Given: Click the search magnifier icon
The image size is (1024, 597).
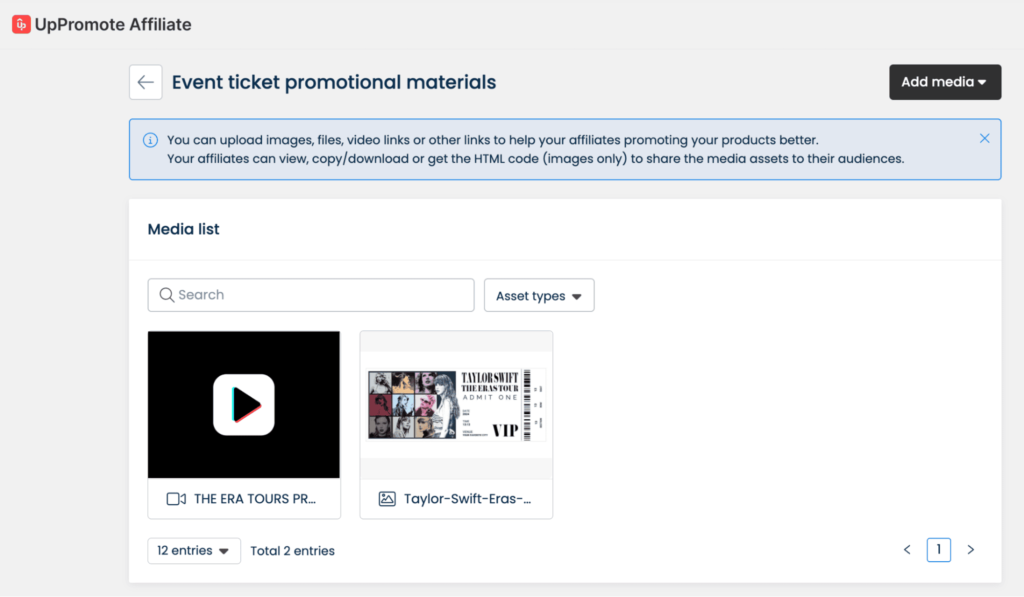Looking at the screenshot, I should pyautogui.click(x=166, y=295).
